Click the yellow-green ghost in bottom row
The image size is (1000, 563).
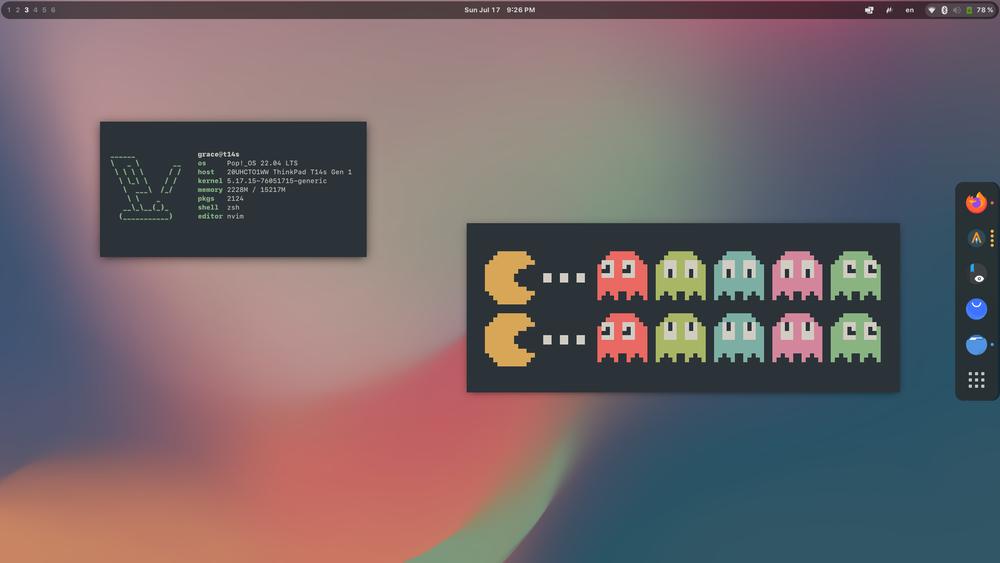click(x=680, y=338)
